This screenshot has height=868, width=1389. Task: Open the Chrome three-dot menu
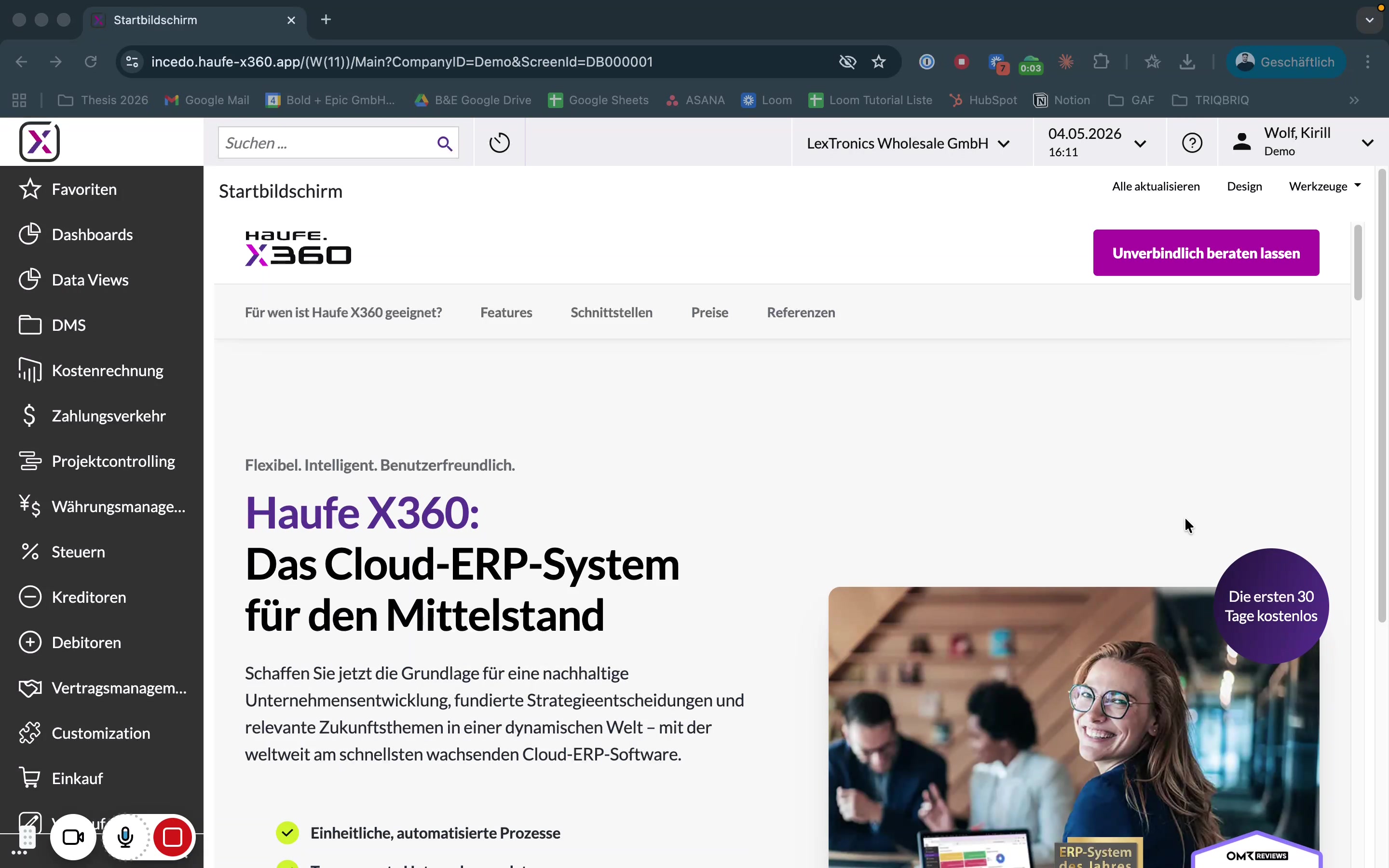(1368, 61)
